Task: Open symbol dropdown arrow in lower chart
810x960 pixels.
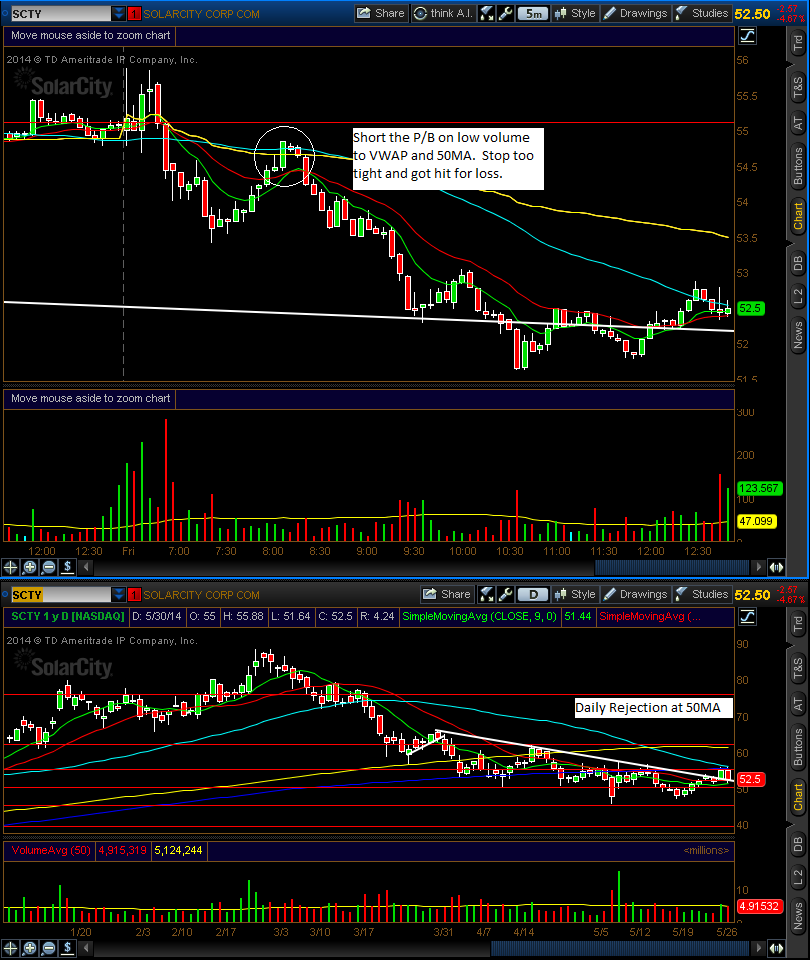Action: click(x=118, y=594)
